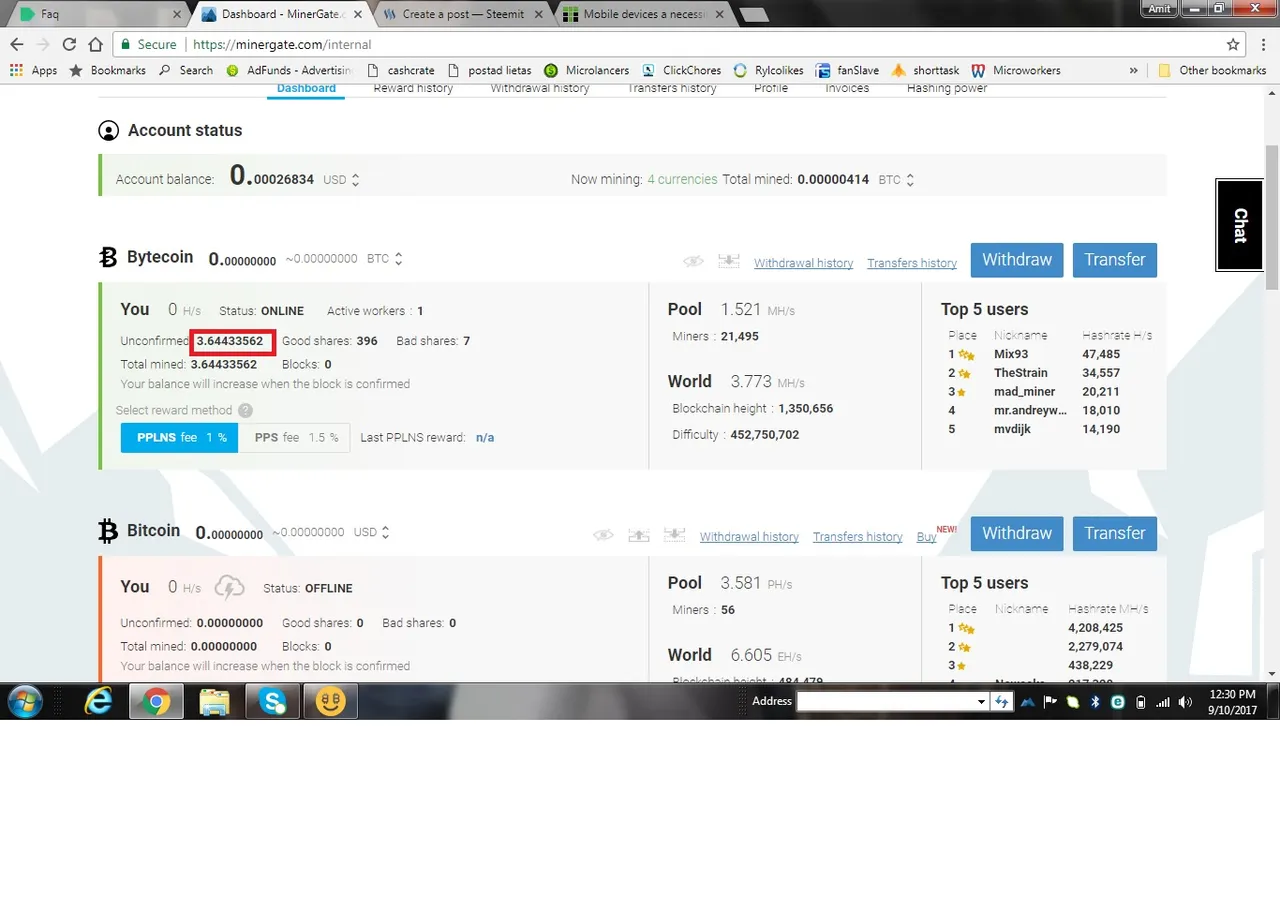Click the Bluetooth tray icon
The width and height of the screenshot is (1280, 900).
1095,702
